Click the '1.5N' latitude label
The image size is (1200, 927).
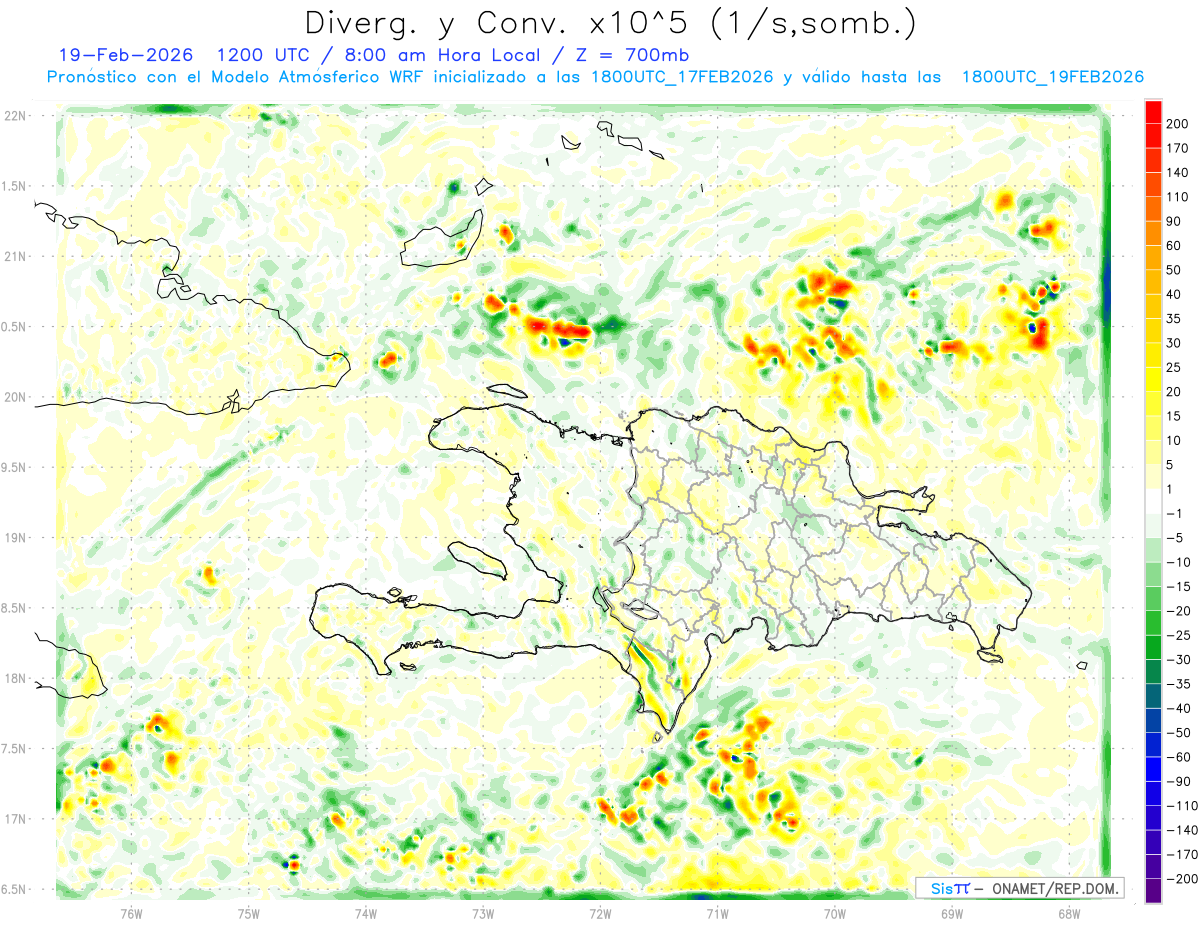15,186
